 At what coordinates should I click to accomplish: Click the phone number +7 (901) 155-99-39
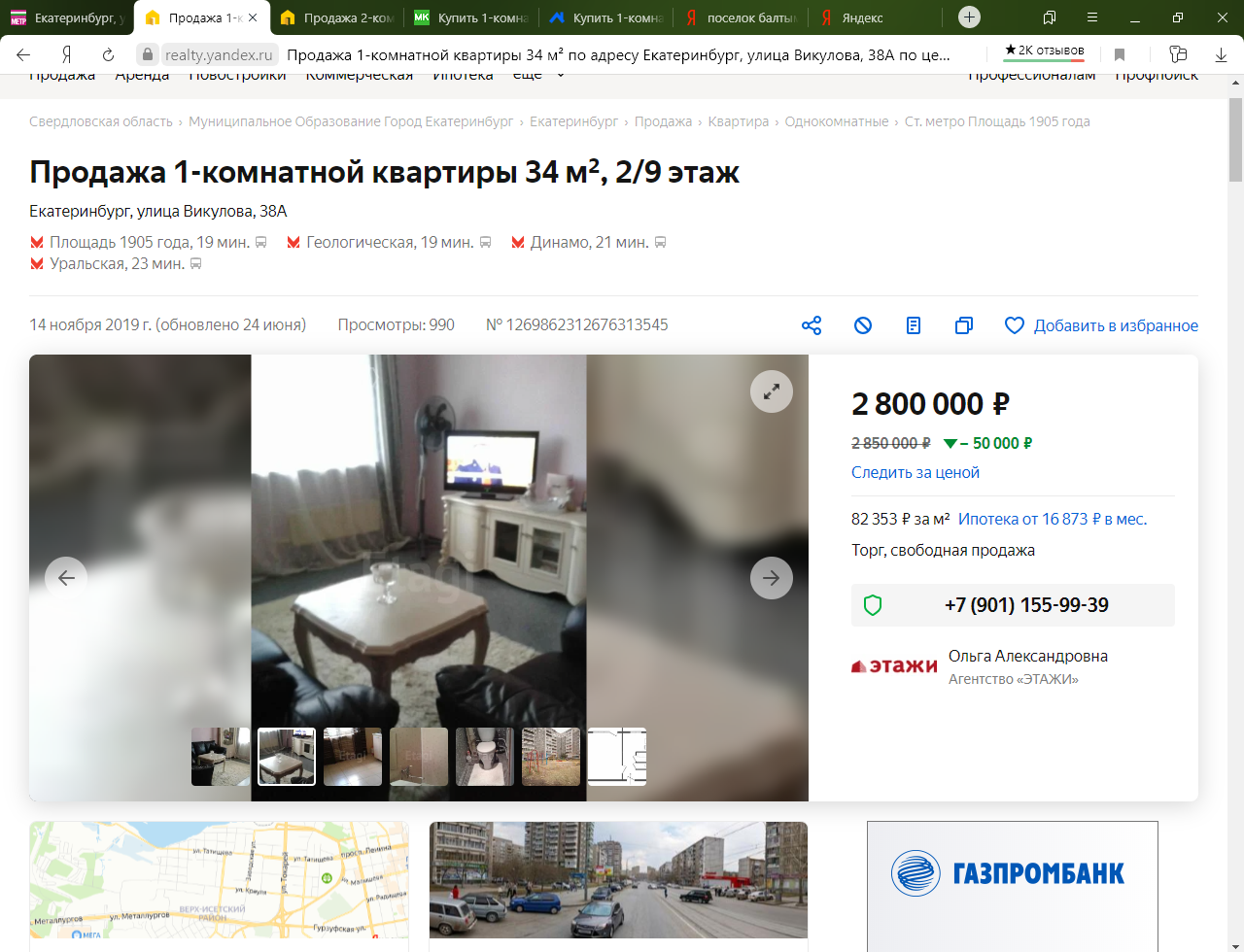[x=1026, y=605]
